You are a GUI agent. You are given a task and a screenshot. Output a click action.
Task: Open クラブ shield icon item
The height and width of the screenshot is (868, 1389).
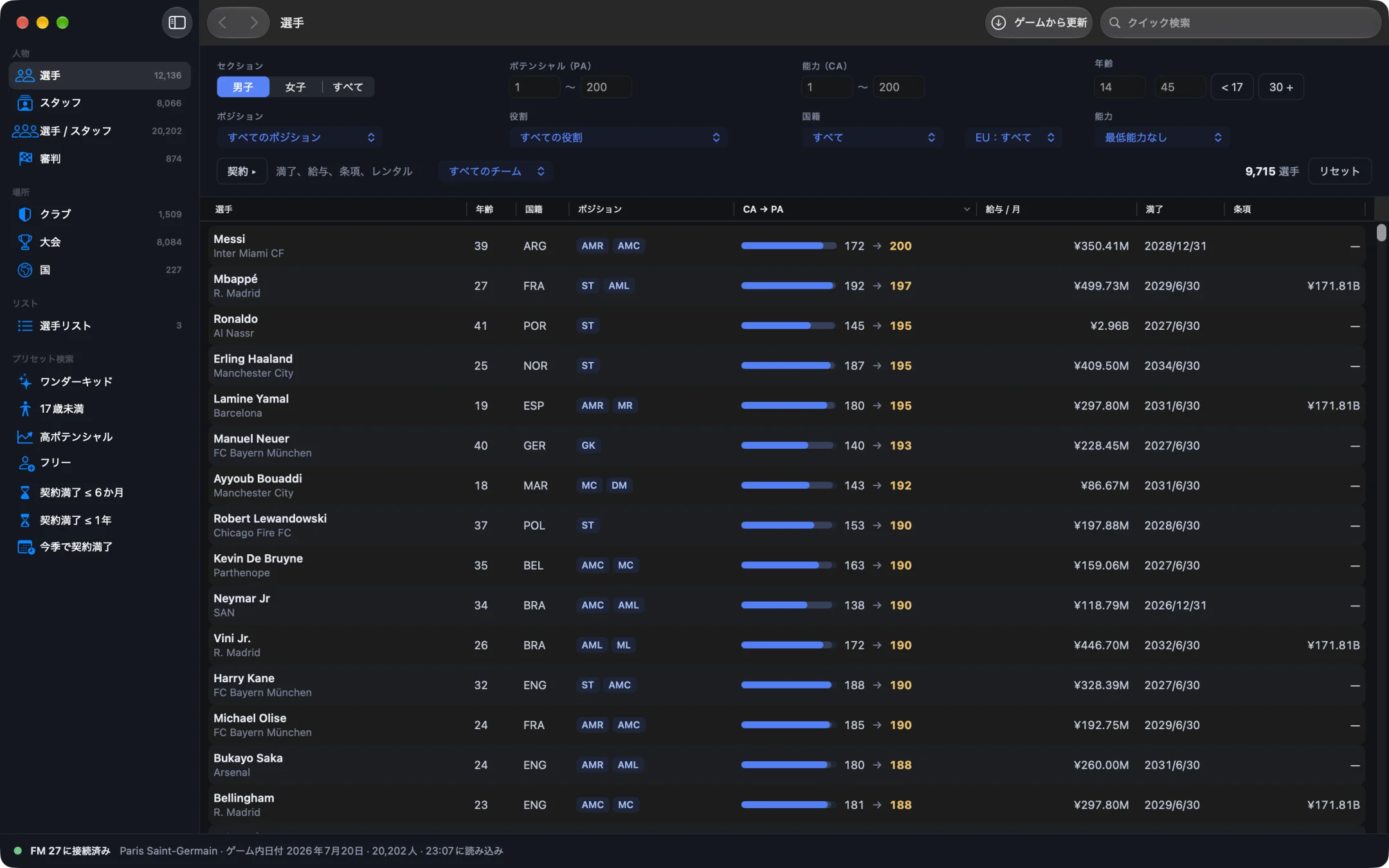(100, 214)
